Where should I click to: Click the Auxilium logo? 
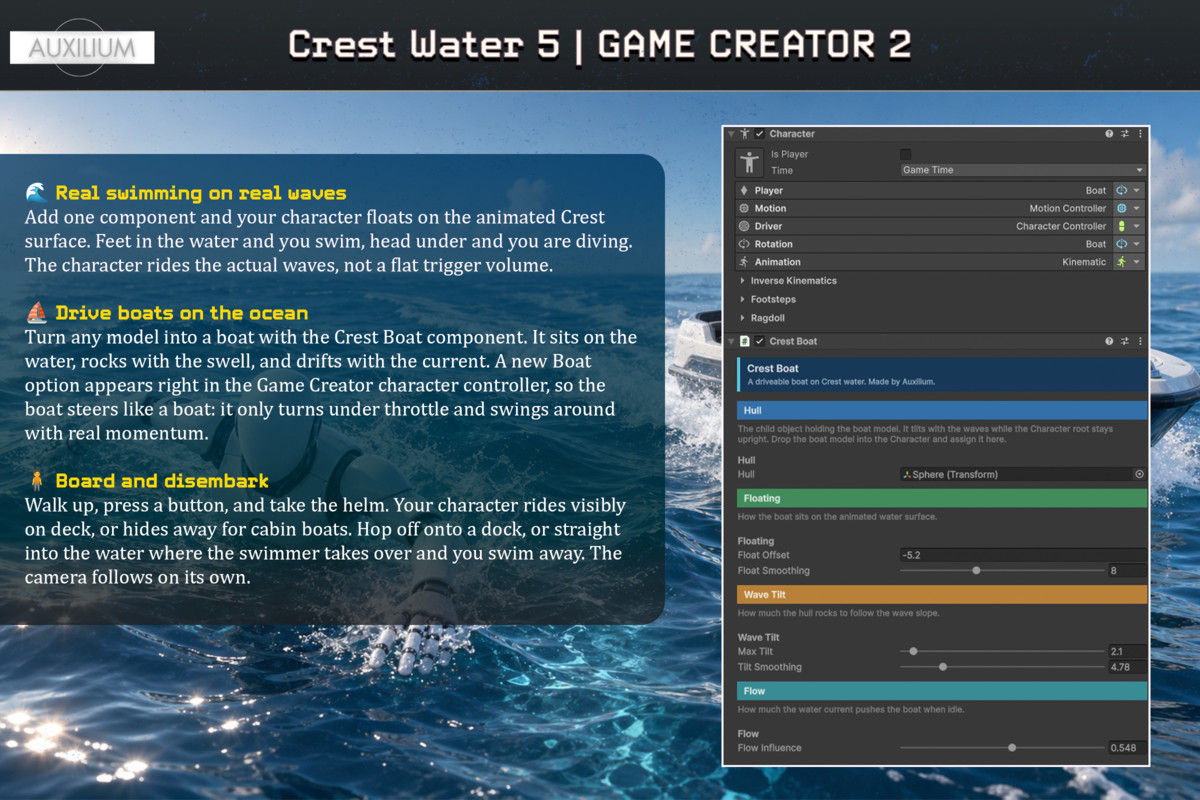click(82, 47)
